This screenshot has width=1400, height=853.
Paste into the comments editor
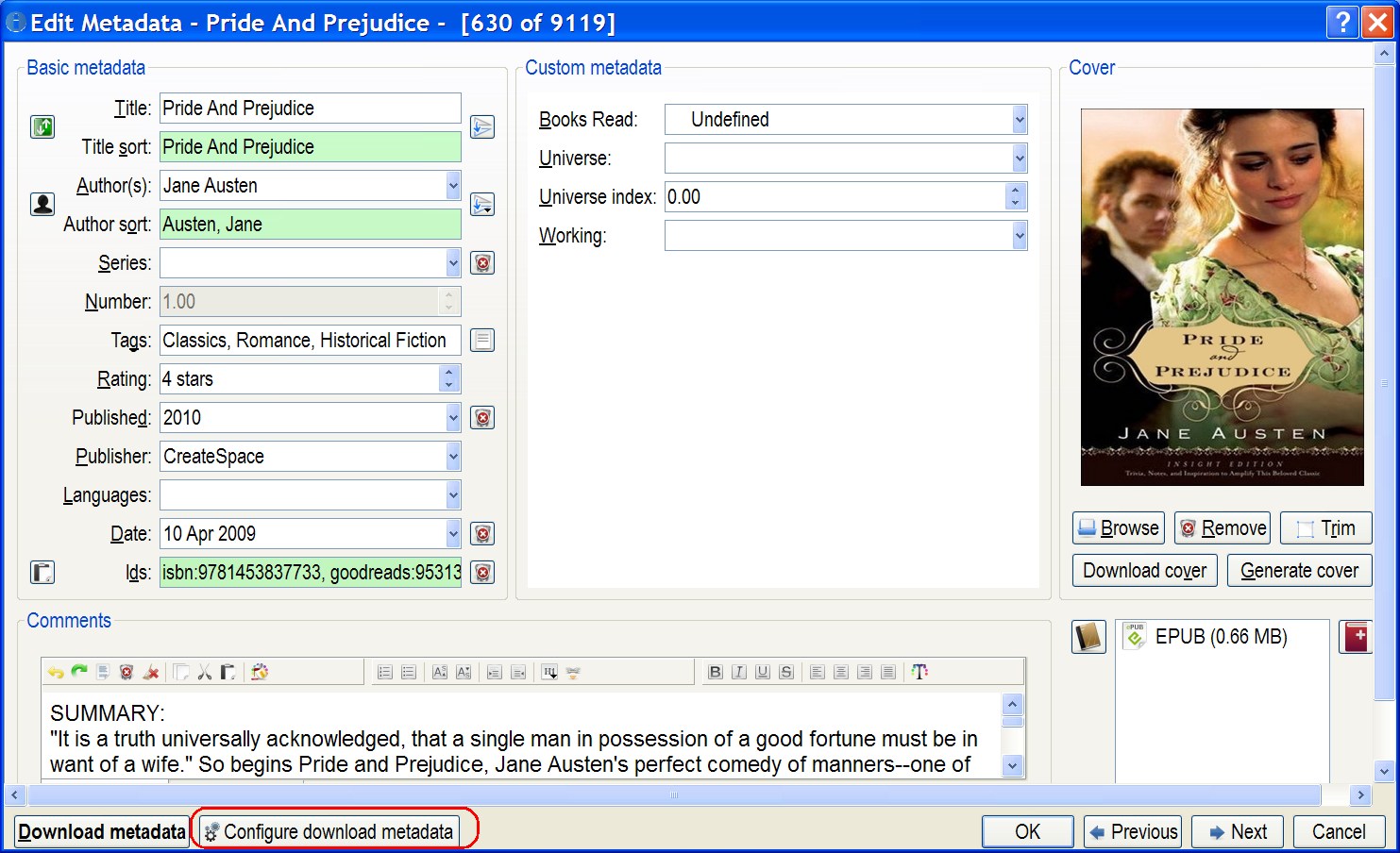228,672
